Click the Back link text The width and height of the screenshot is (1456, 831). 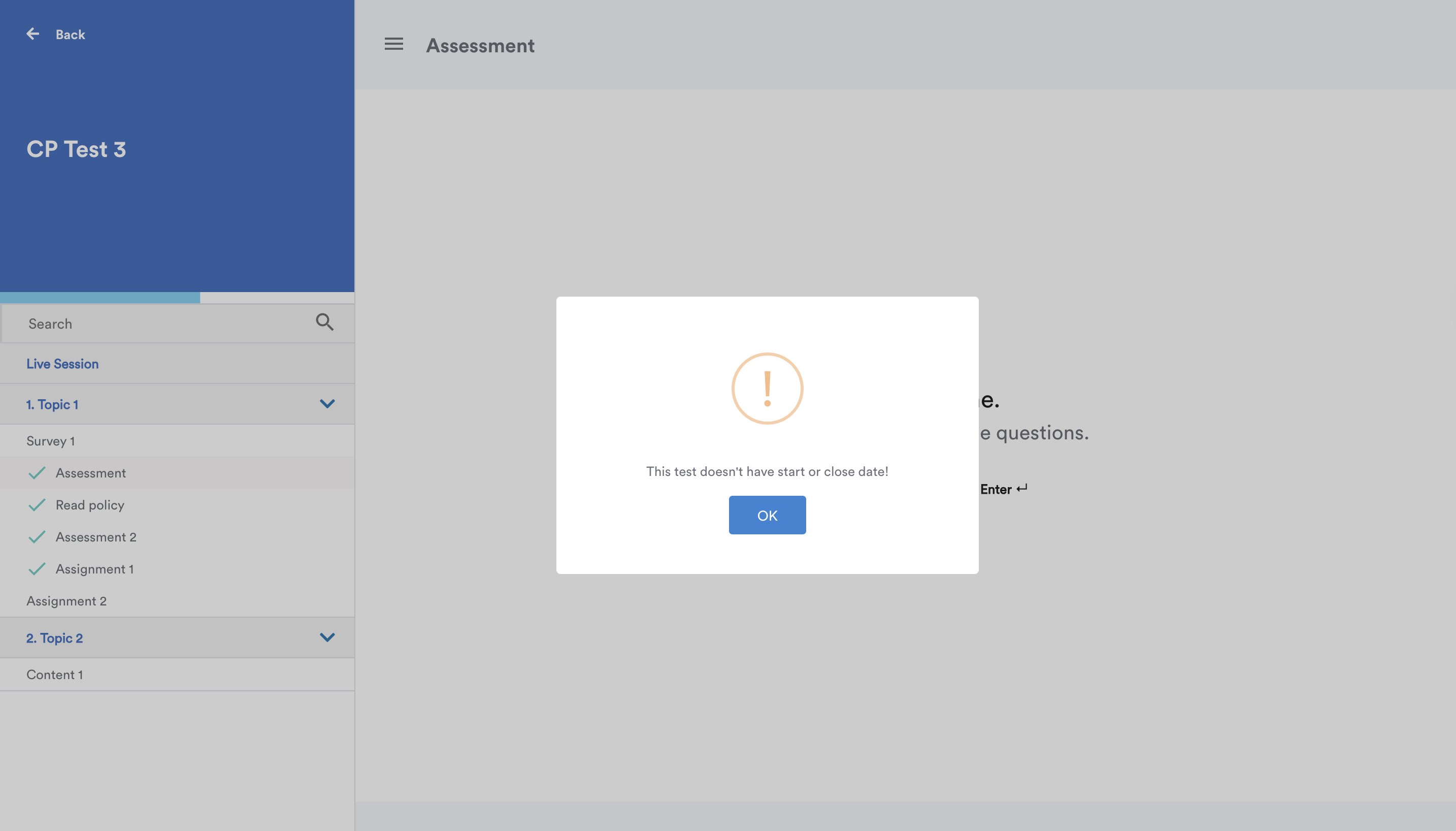pos(70,35)
